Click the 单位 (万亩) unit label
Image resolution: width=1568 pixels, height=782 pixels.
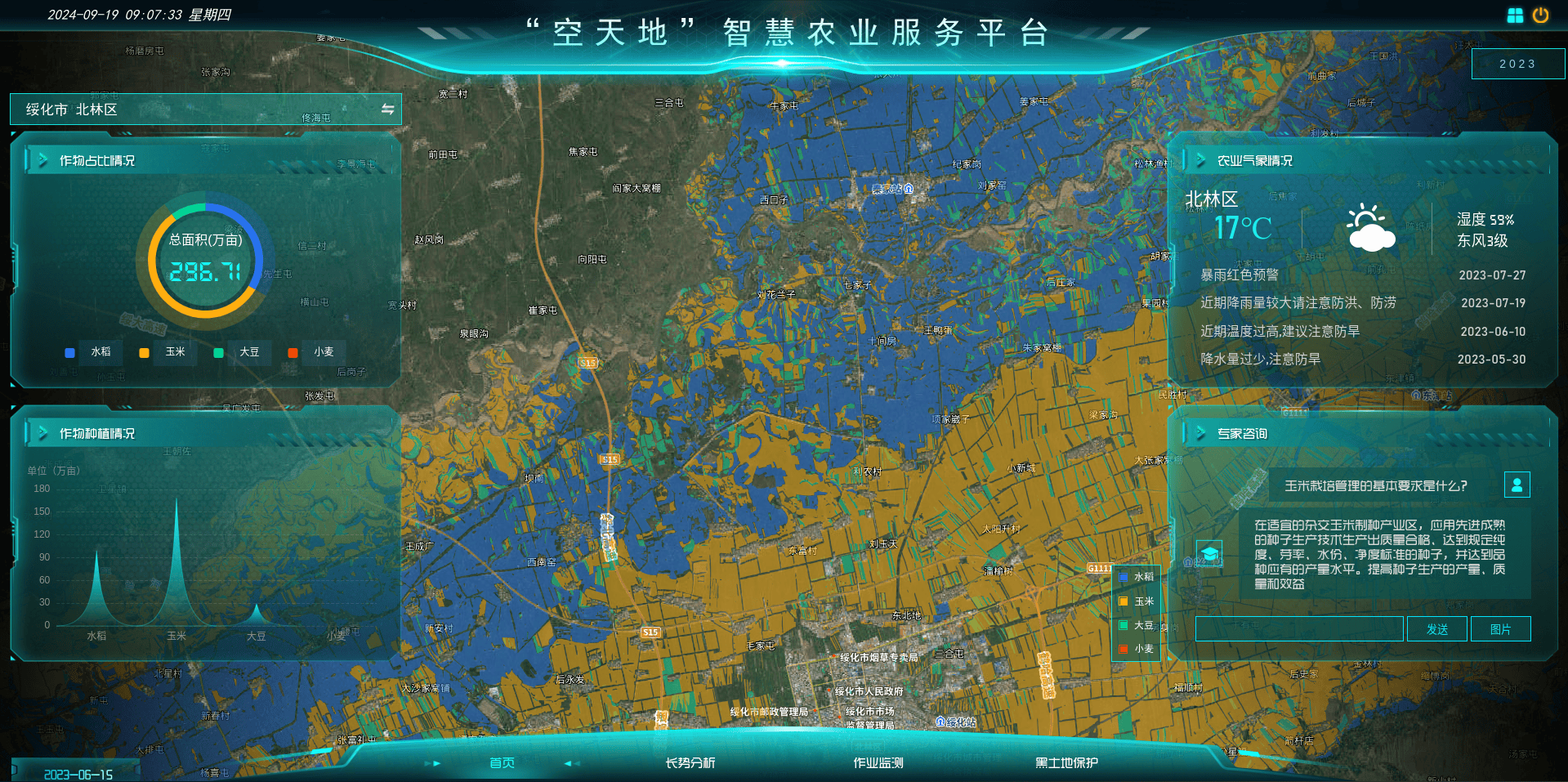[54, 471]
